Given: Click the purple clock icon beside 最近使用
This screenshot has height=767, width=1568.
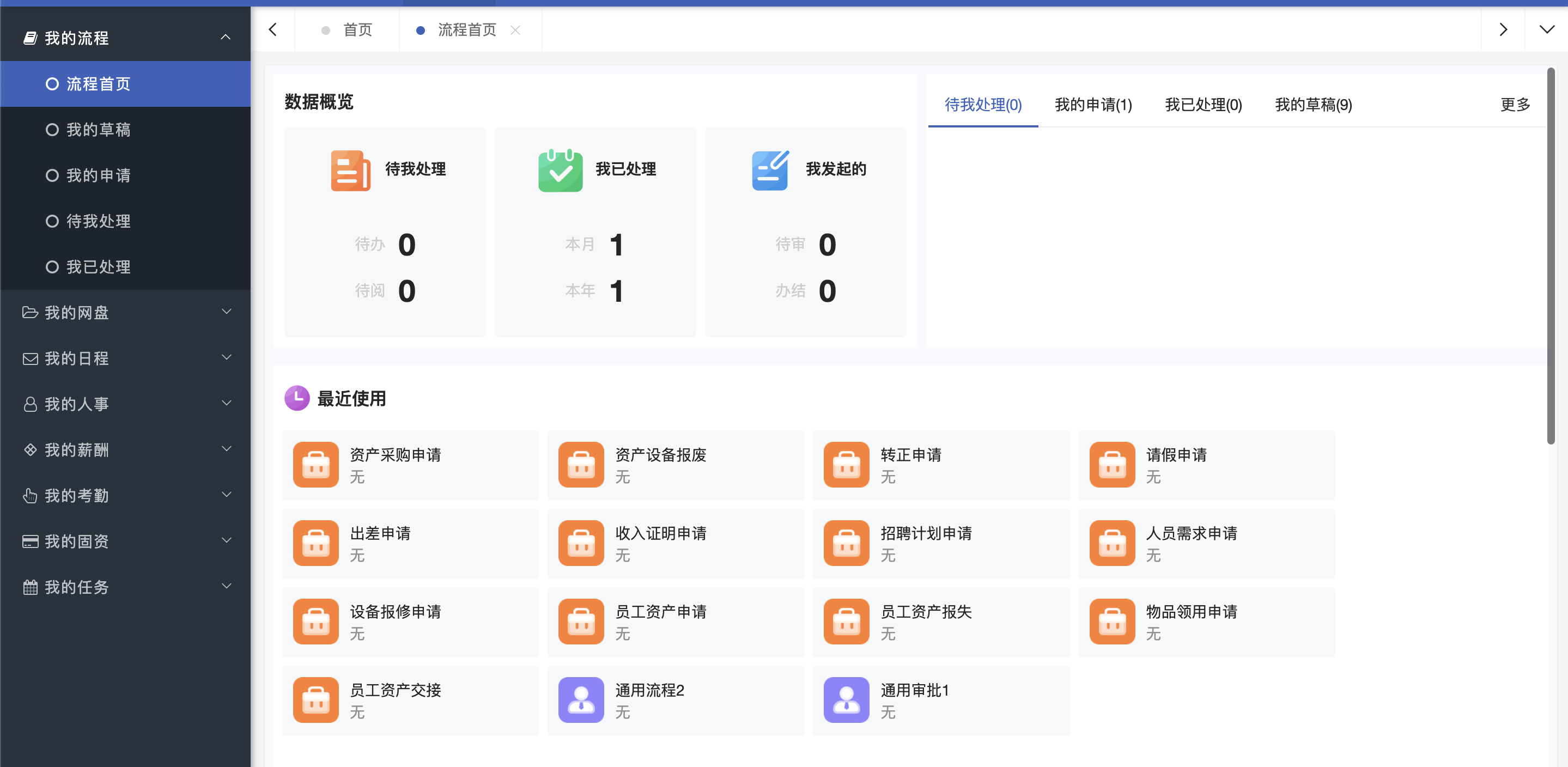Looking at the screenshot, I should pos(297,398).
